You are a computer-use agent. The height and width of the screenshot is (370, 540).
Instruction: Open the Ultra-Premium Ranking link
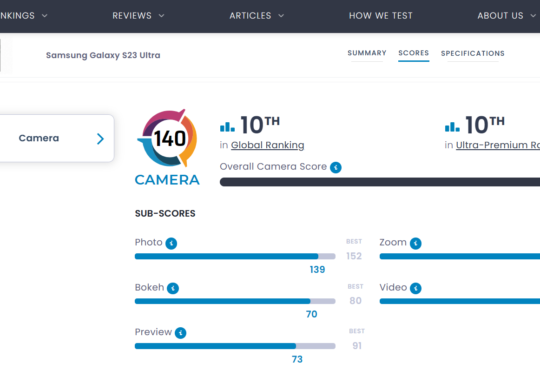coord(498,145)
